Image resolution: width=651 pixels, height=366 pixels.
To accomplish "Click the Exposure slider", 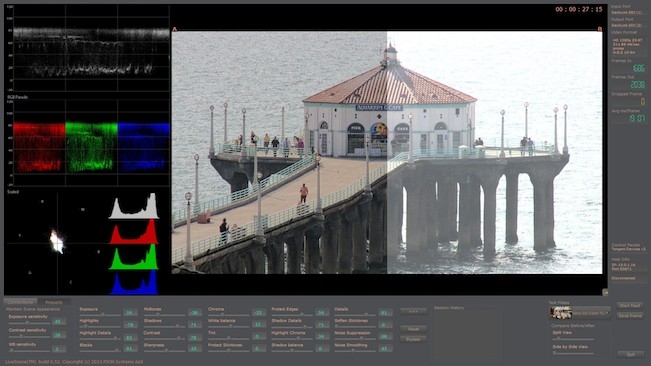I will 100,315.
